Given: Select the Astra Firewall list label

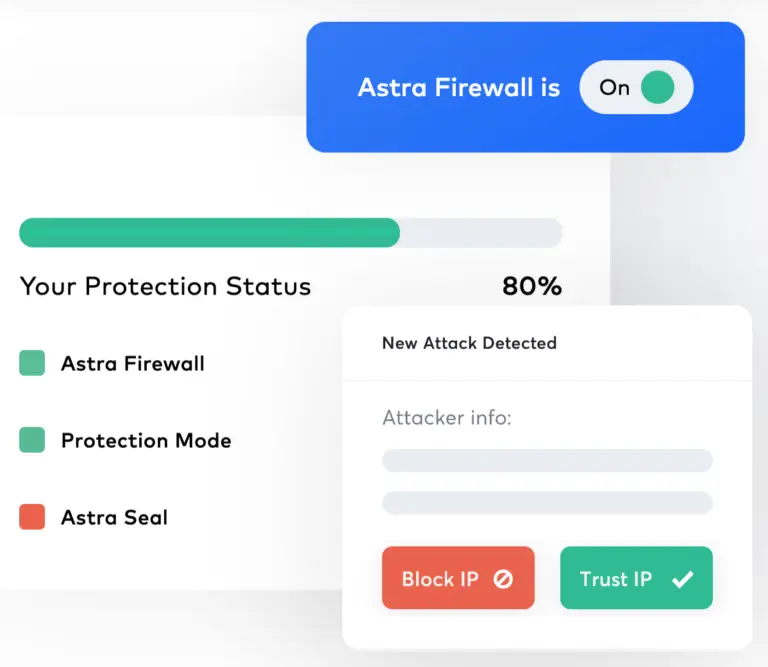Looking at the screenshot, I should [133, 364].
